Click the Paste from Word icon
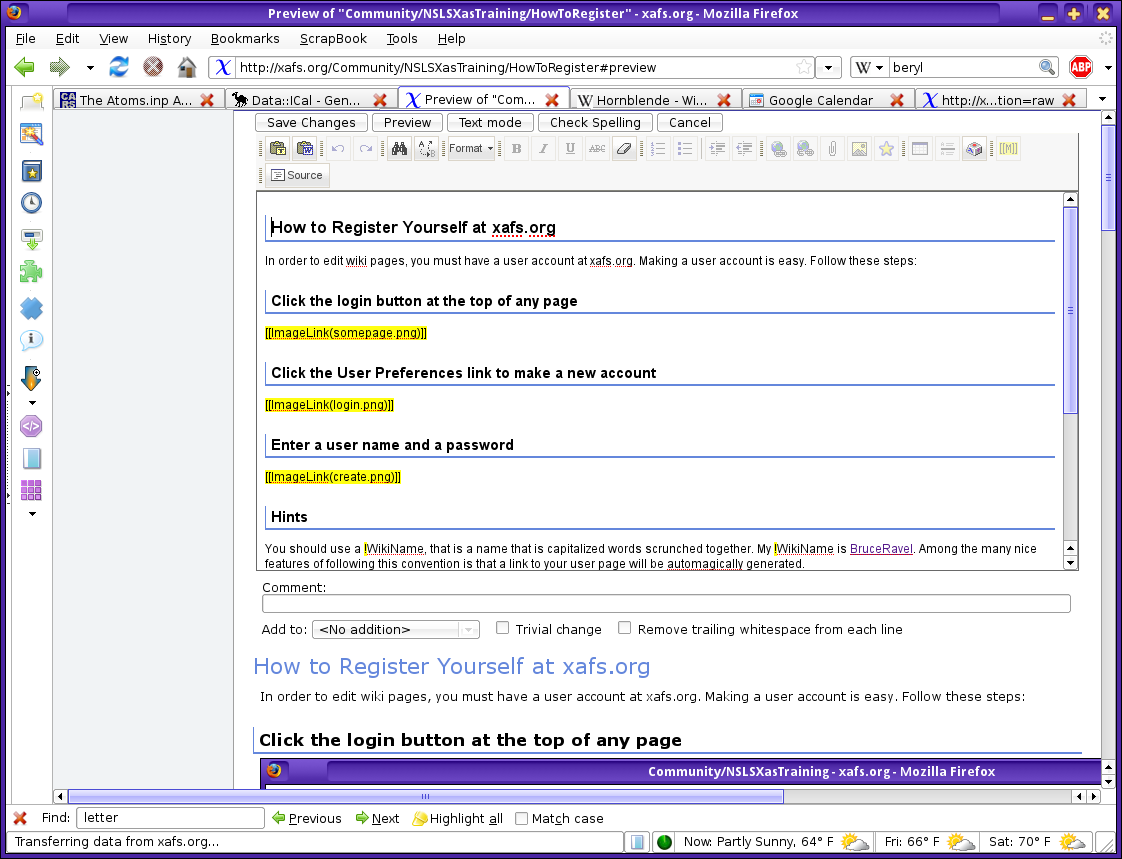This screenshot has height=859, width=1122. 305,149
